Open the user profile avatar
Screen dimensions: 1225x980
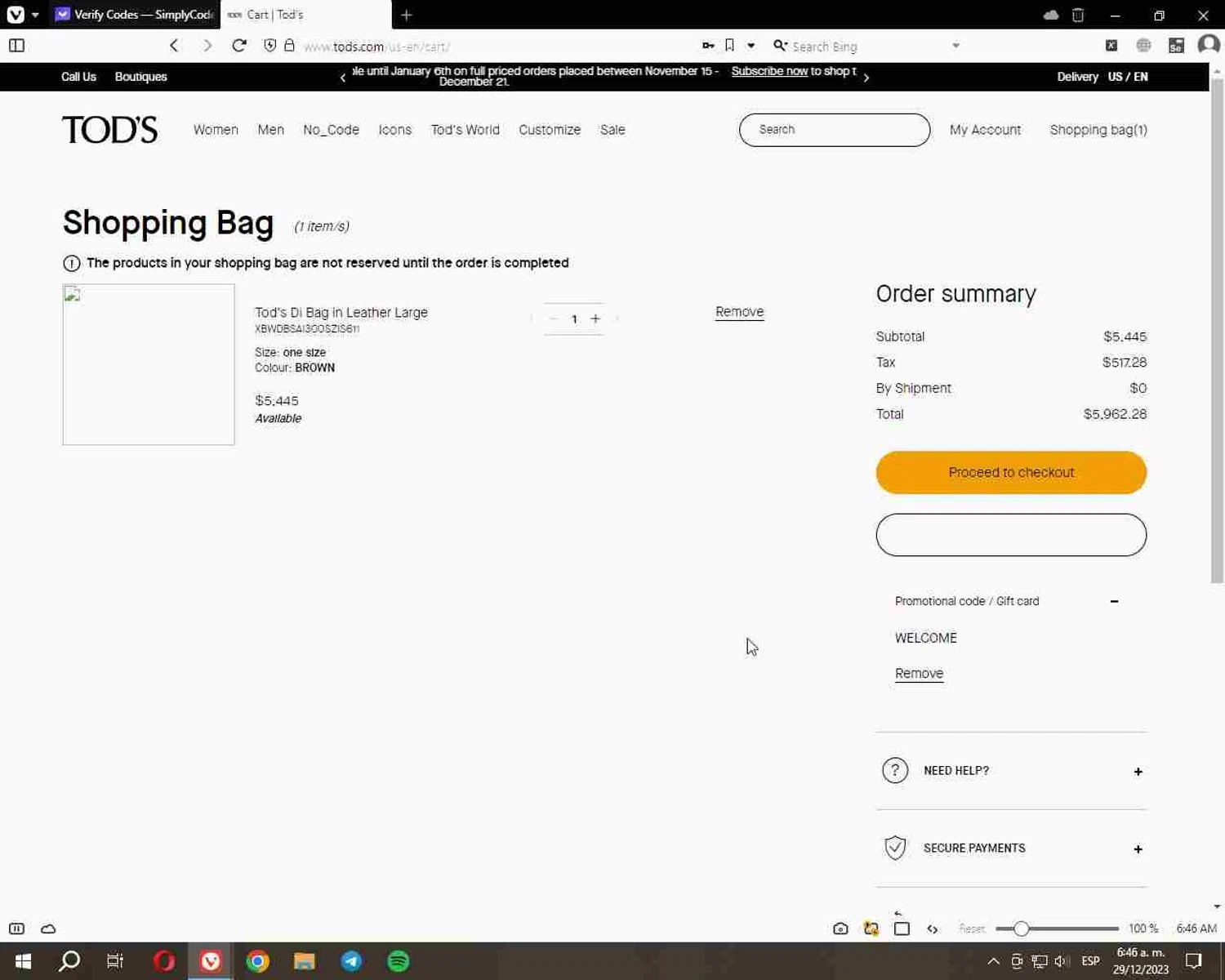[1208, 45]
